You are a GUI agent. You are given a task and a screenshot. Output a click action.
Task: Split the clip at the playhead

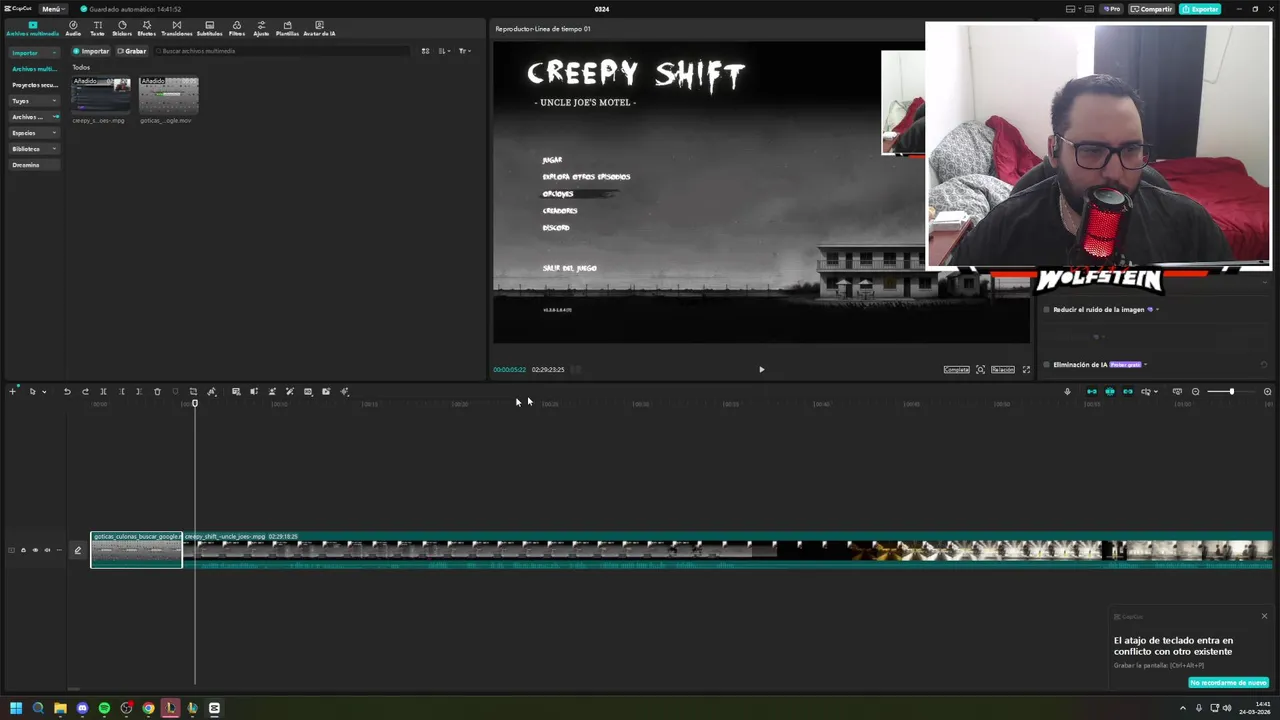point(103,392)
